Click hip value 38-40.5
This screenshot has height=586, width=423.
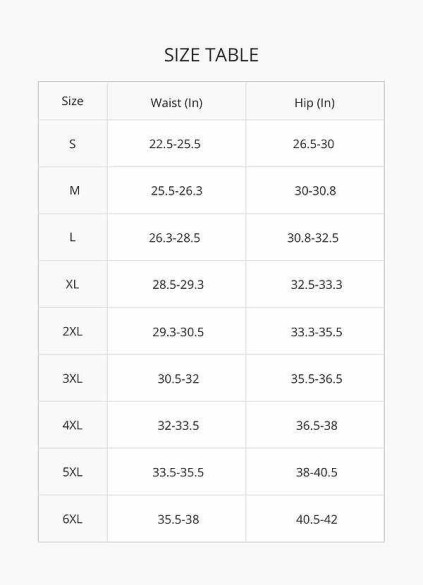(317, 472)
